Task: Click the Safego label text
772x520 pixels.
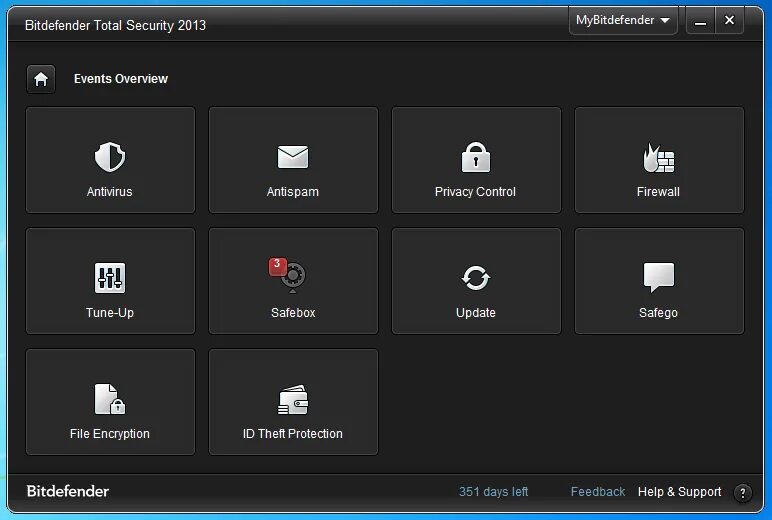Action: point(658,313)
